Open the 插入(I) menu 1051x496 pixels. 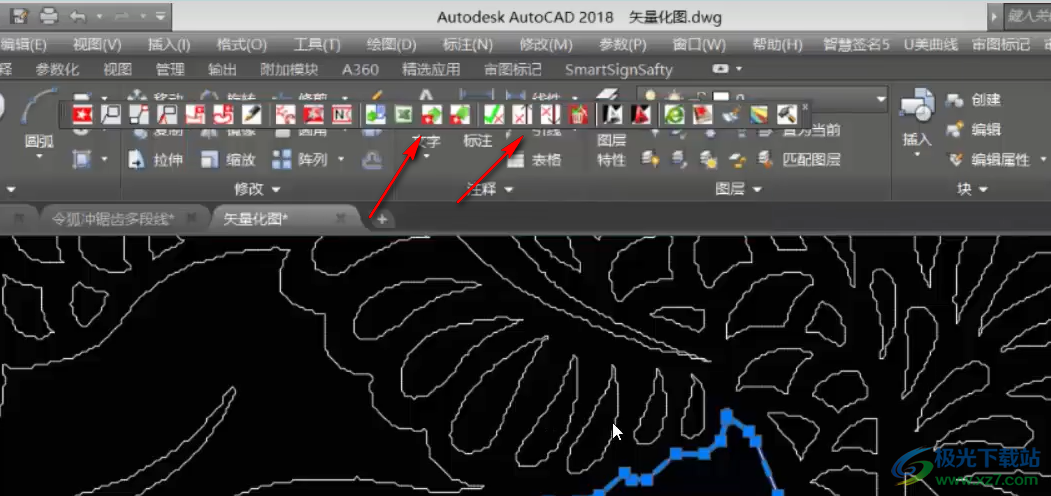tap(169, 45)
